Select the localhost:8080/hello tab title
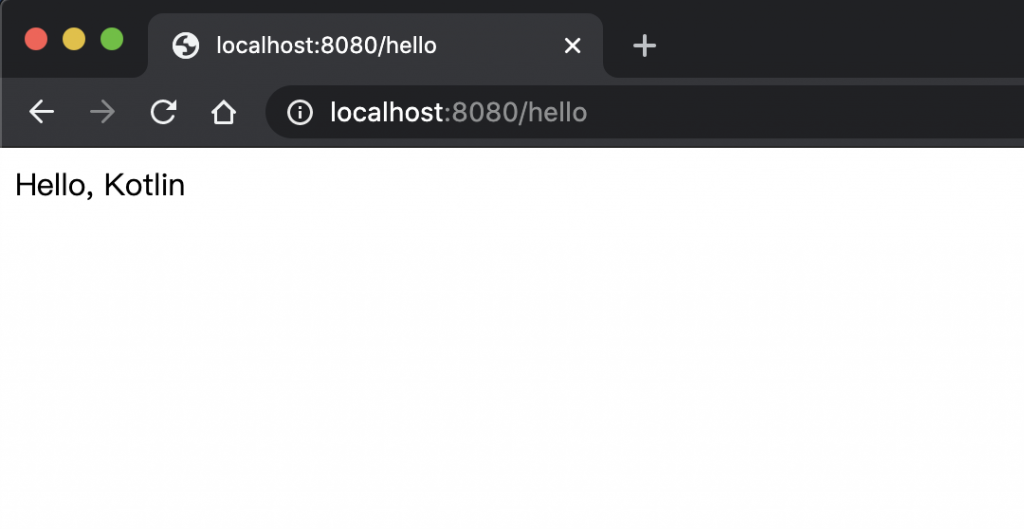 (x=327, y=46)
